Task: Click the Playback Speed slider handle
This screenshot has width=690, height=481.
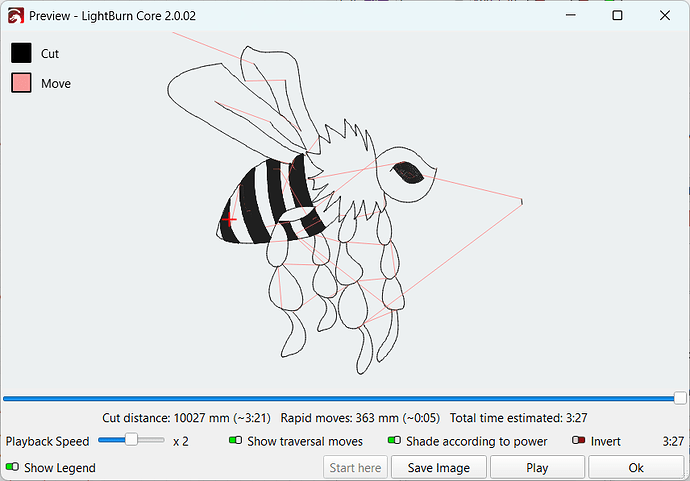Action: (x=131, y=440)
